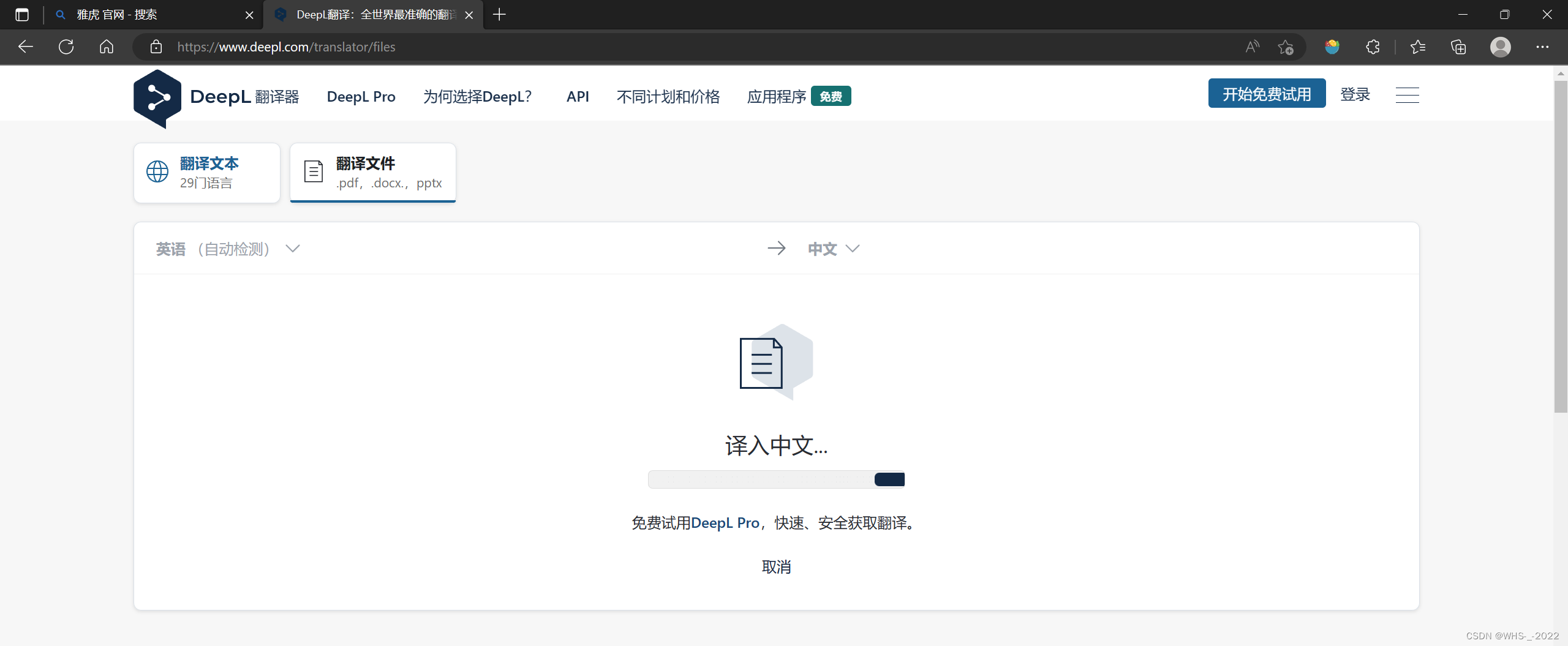Click the 登录 link
The width and height of the screenshot is (1568, 646).
tap(1355, 94)
